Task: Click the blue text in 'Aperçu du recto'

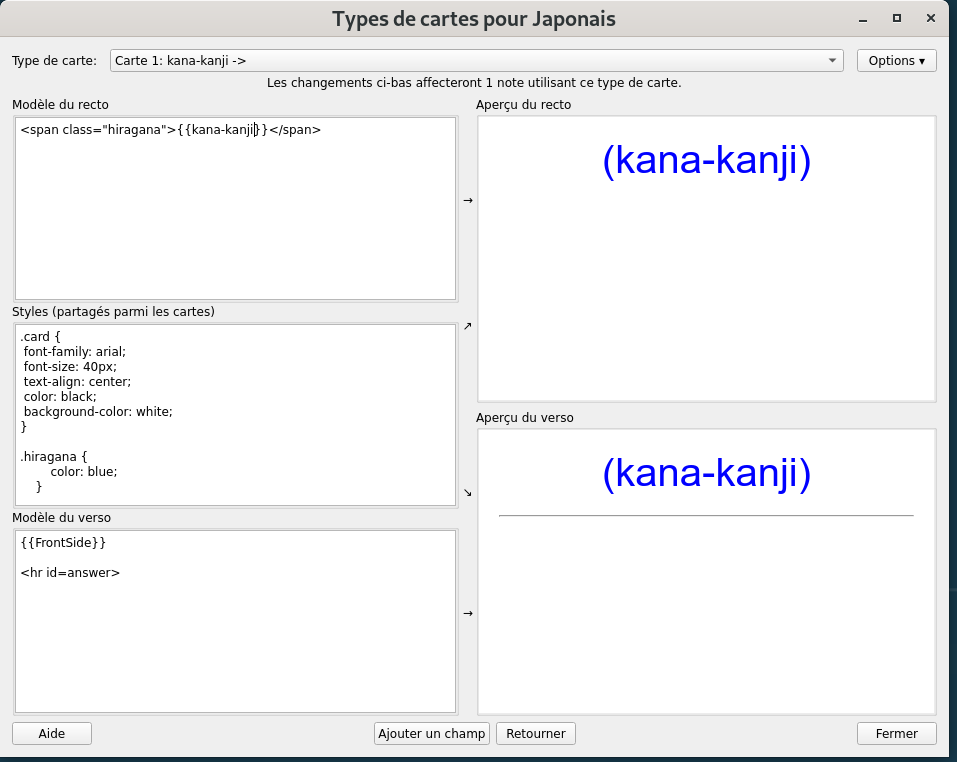Action: point(706,161)
